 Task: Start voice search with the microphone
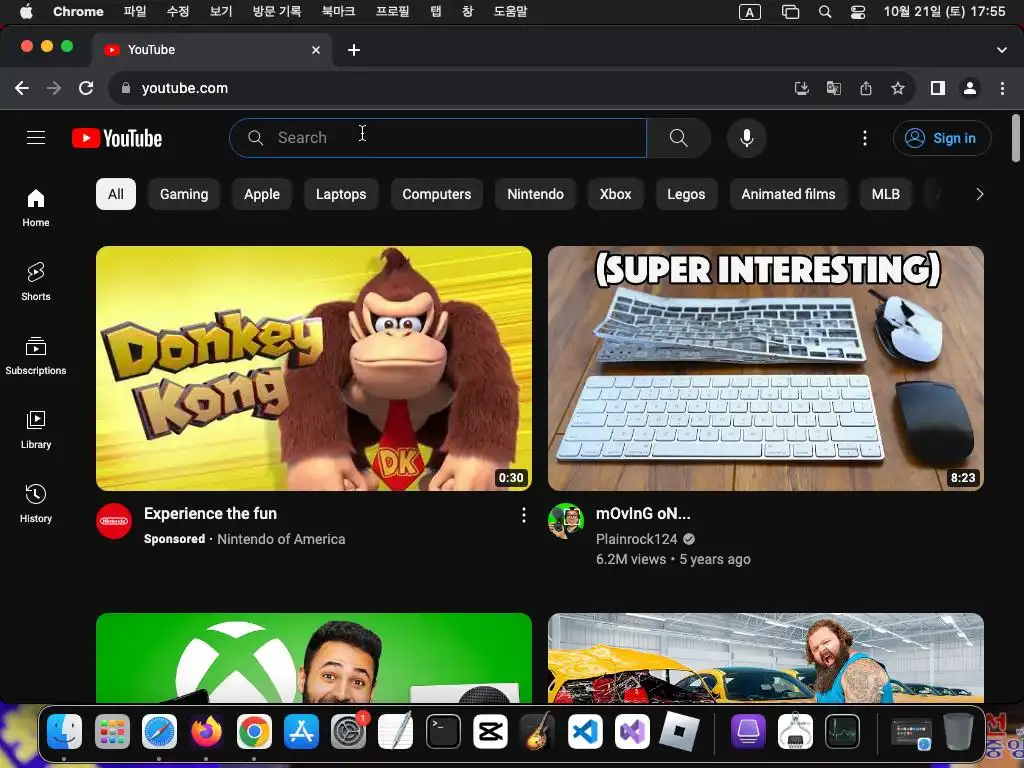coord(746,138)
